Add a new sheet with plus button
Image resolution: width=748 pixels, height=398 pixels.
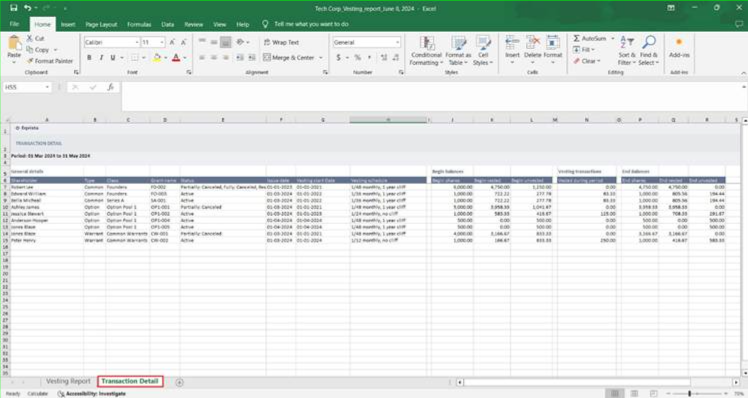point(179,382)
